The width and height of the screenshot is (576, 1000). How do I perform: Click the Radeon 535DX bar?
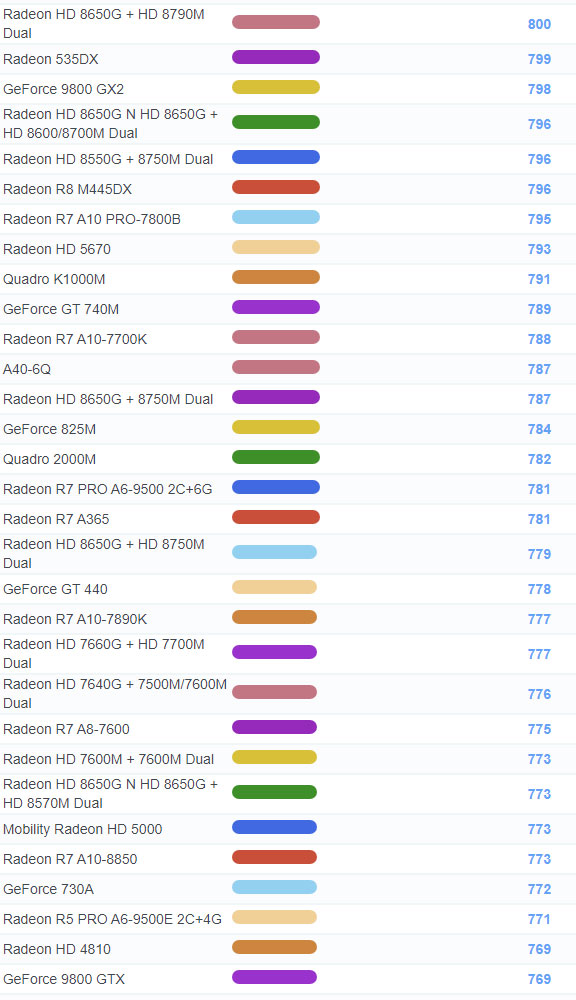pos(276,57)
